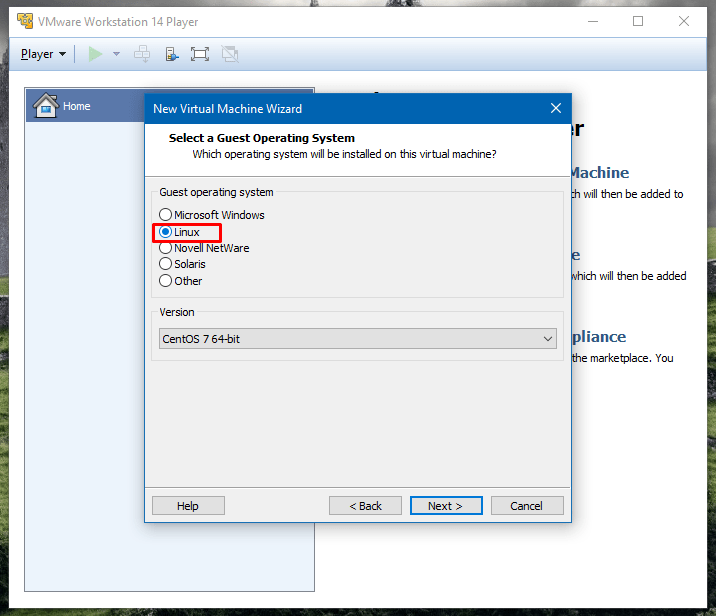Open the CentOS 7 64-bit version dropdown
716x616 pixels.
tap(358, 339)
